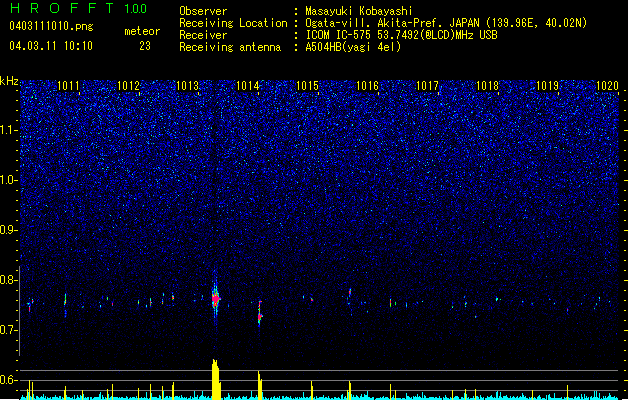Click the 0.8 frequency axis label
The image size is (629, 400).
(x=8, y=280)
